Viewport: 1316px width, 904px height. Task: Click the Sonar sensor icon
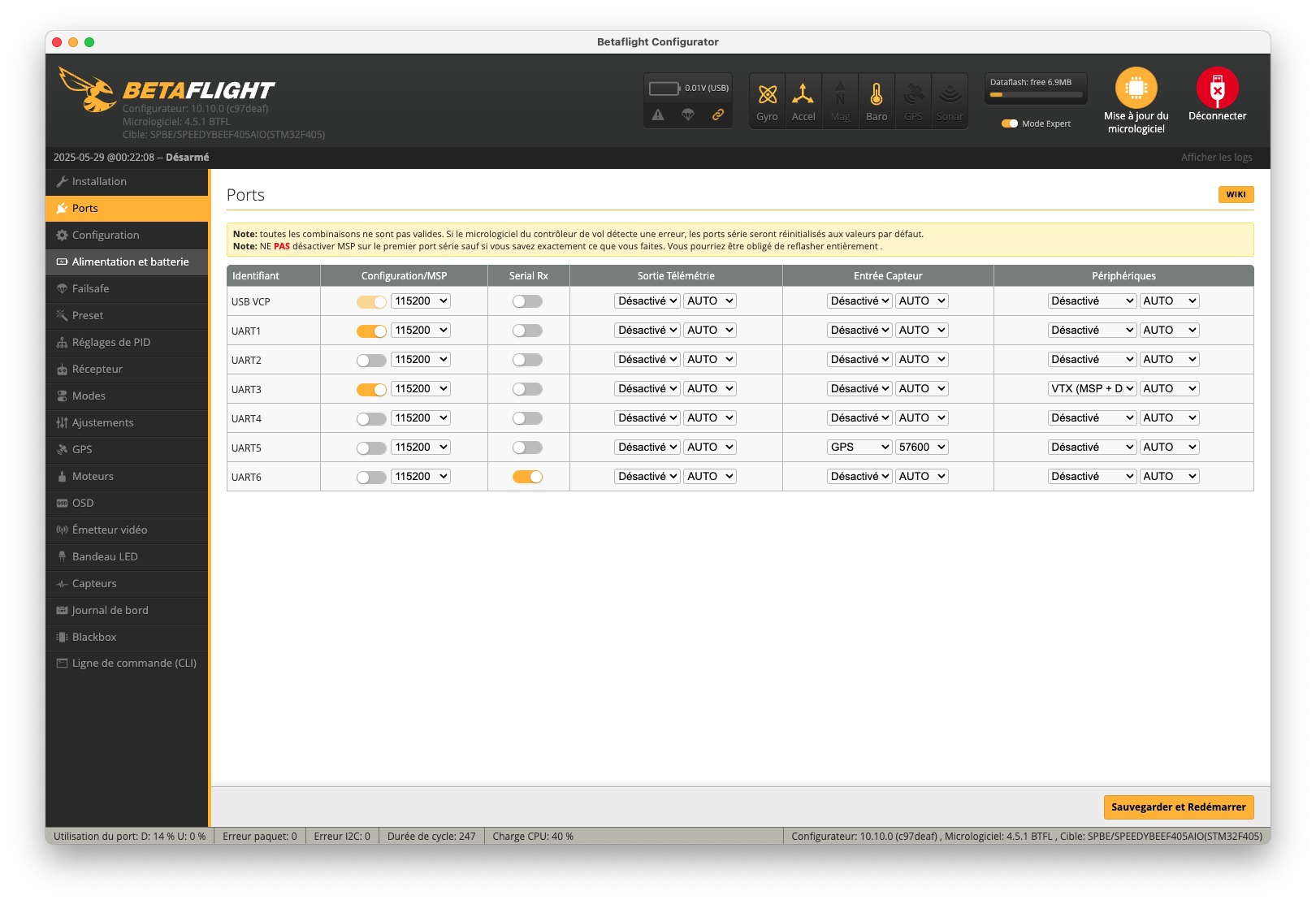pyautogui.click(x=950, y=94)
